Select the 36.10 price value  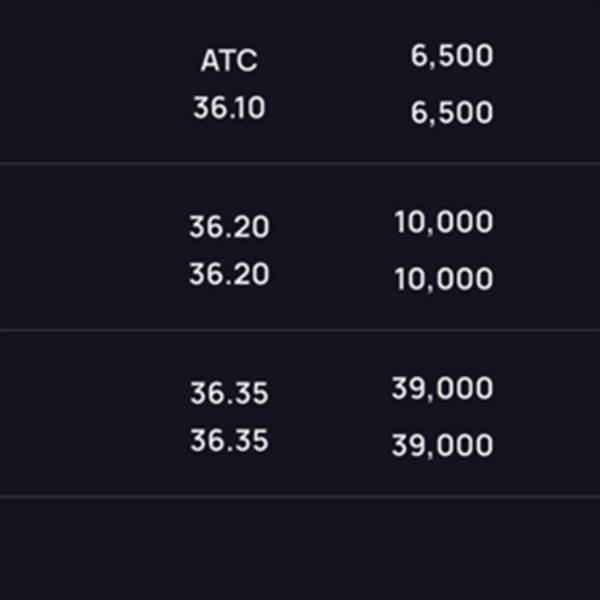pos(229,108)
